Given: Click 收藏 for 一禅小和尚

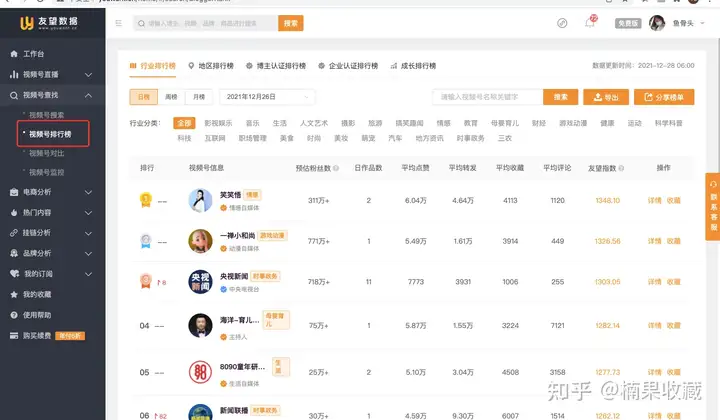Looking at the screenshot, I should tap(674, 241).
